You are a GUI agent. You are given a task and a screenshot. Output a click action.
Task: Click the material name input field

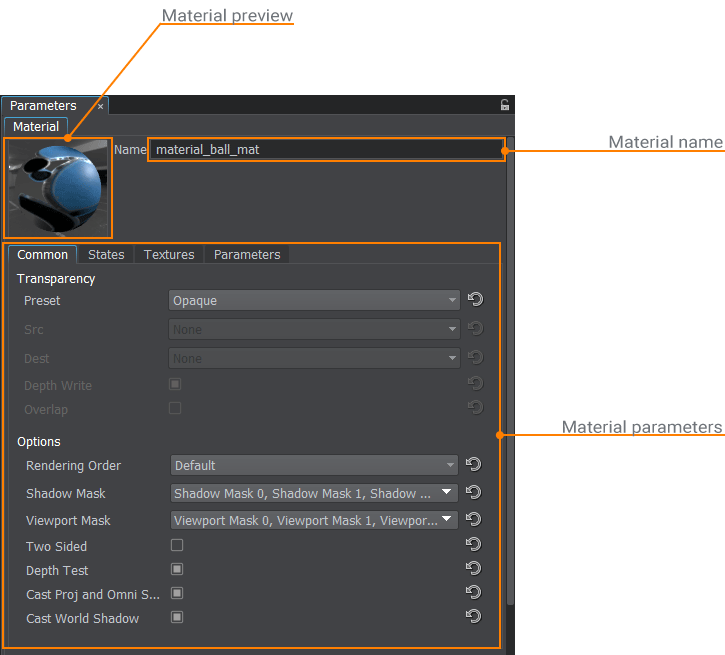coord(325,150)
